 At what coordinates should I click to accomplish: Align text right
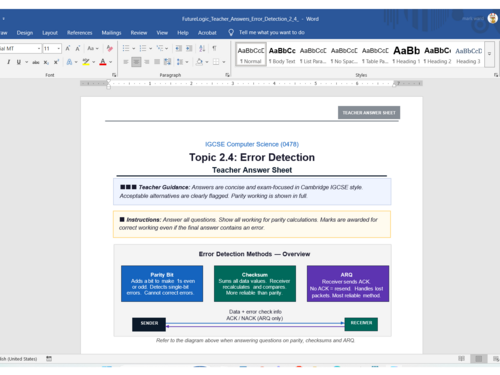[147, 62]
